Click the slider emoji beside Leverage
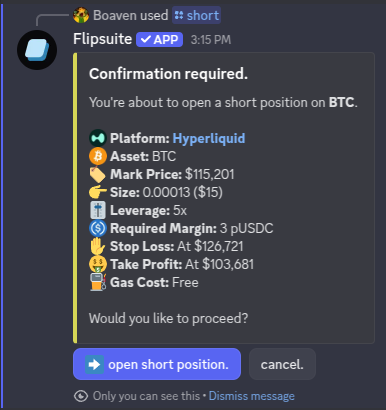Screen dimensions: 386x410 click(98, 210)
